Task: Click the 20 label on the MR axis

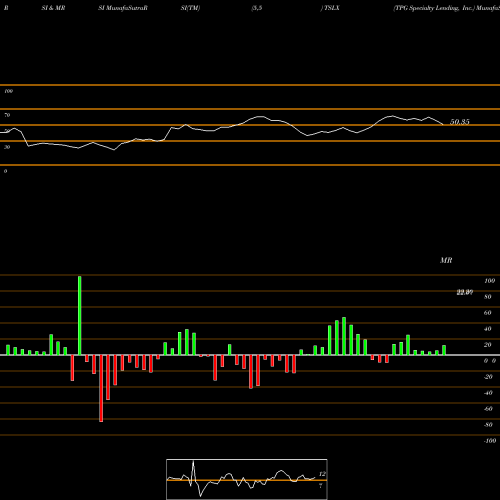Action: point(488,345)
